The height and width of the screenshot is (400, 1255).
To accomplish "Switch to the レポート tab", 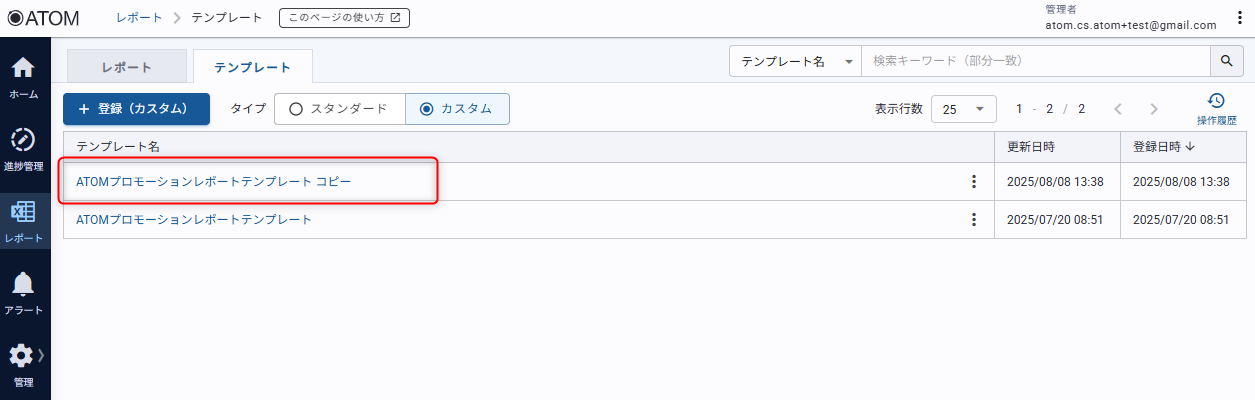I will 127,67.
